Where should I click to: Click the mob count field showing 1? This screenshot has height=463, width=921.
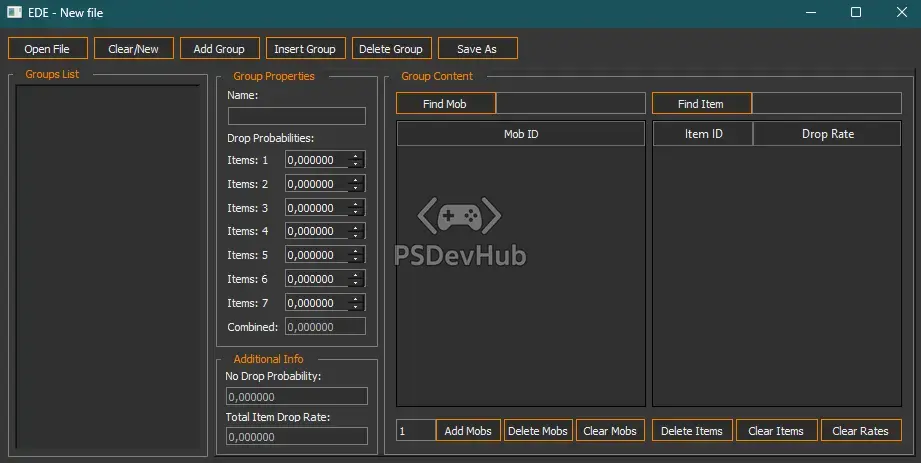pyautogui.click(x=416, y=431)
